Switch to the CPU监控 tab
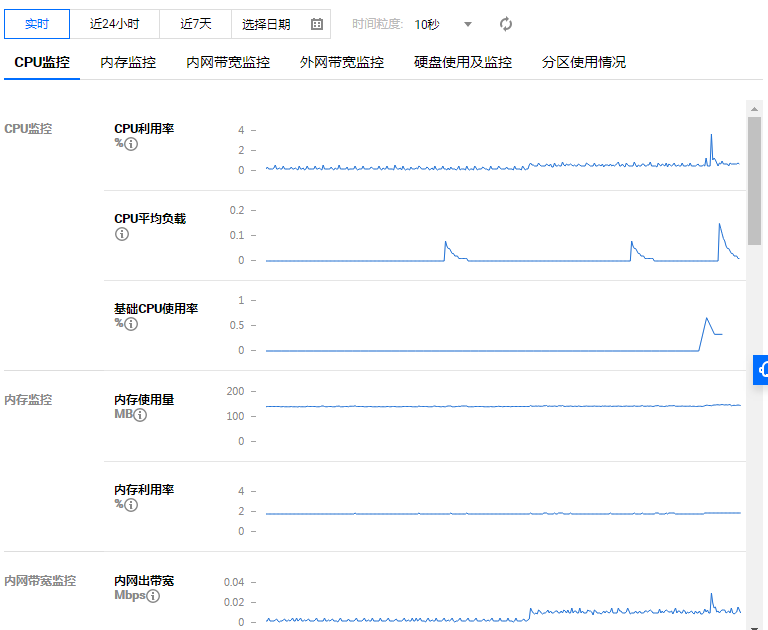The width and height of the screenshot is (768, 630). pyautogui.click(x=42, y=63)
